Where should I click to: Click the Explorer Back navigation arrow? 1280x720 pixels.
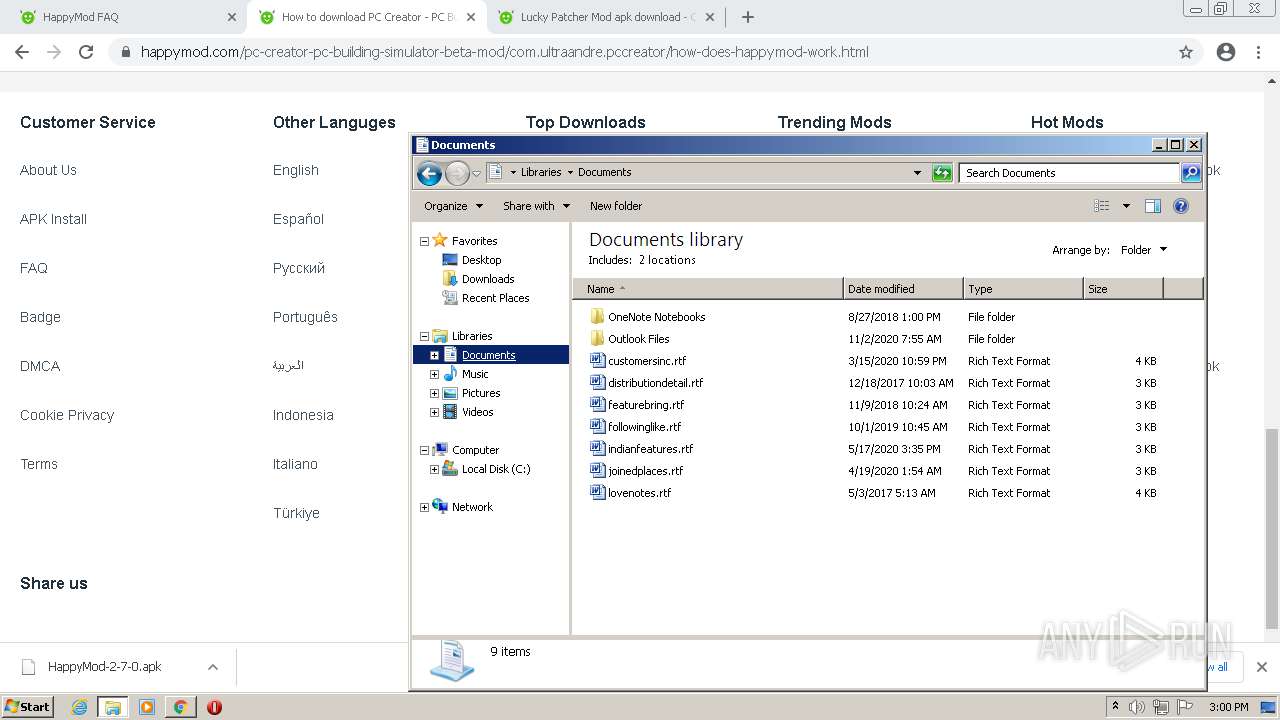click(429, 173)
